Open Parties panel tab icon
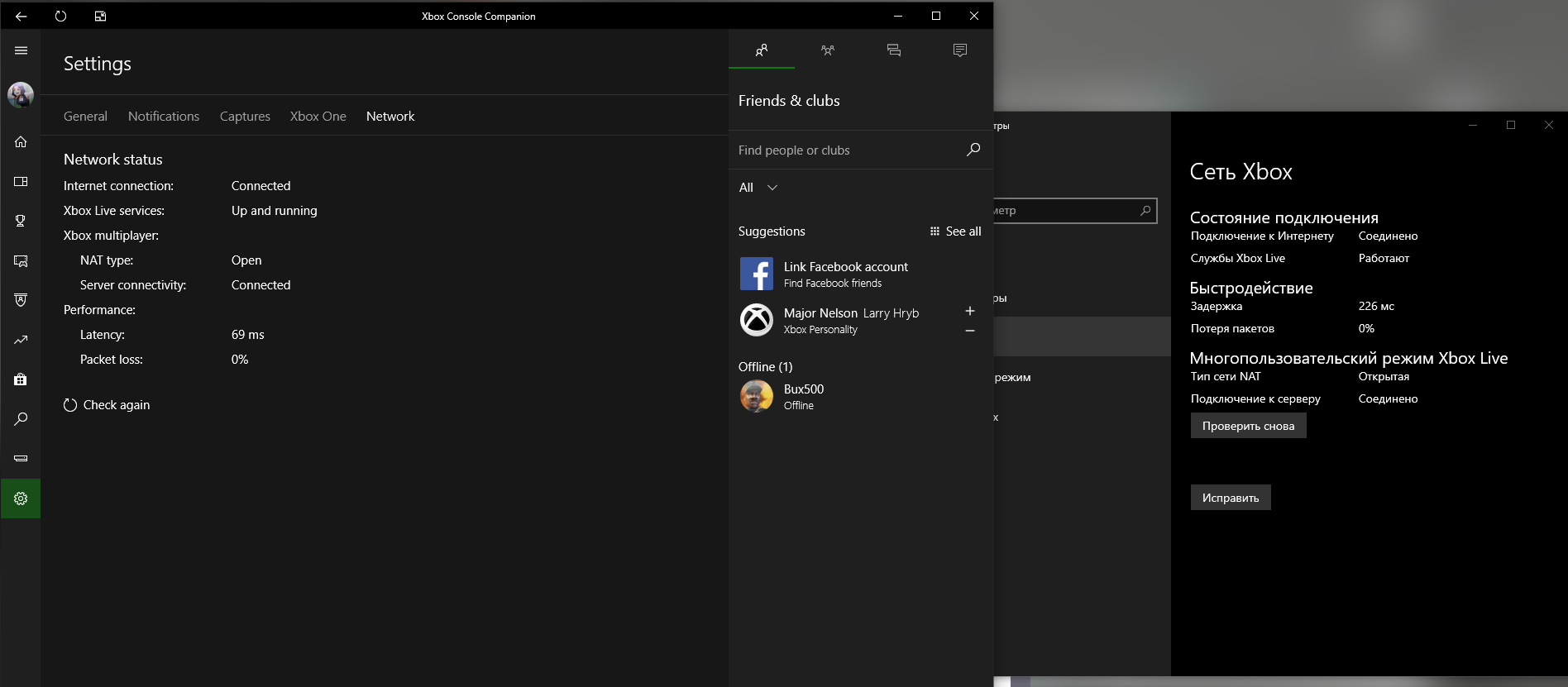The width and height of the screenshot is (1568, 687). tap(828, 50)
